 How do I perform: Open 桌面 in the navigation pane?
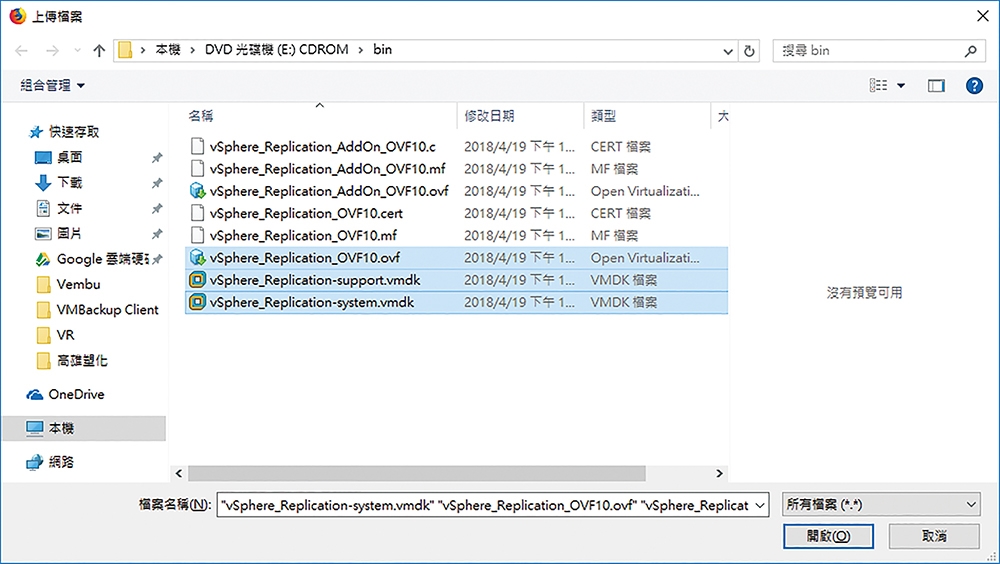70,158
